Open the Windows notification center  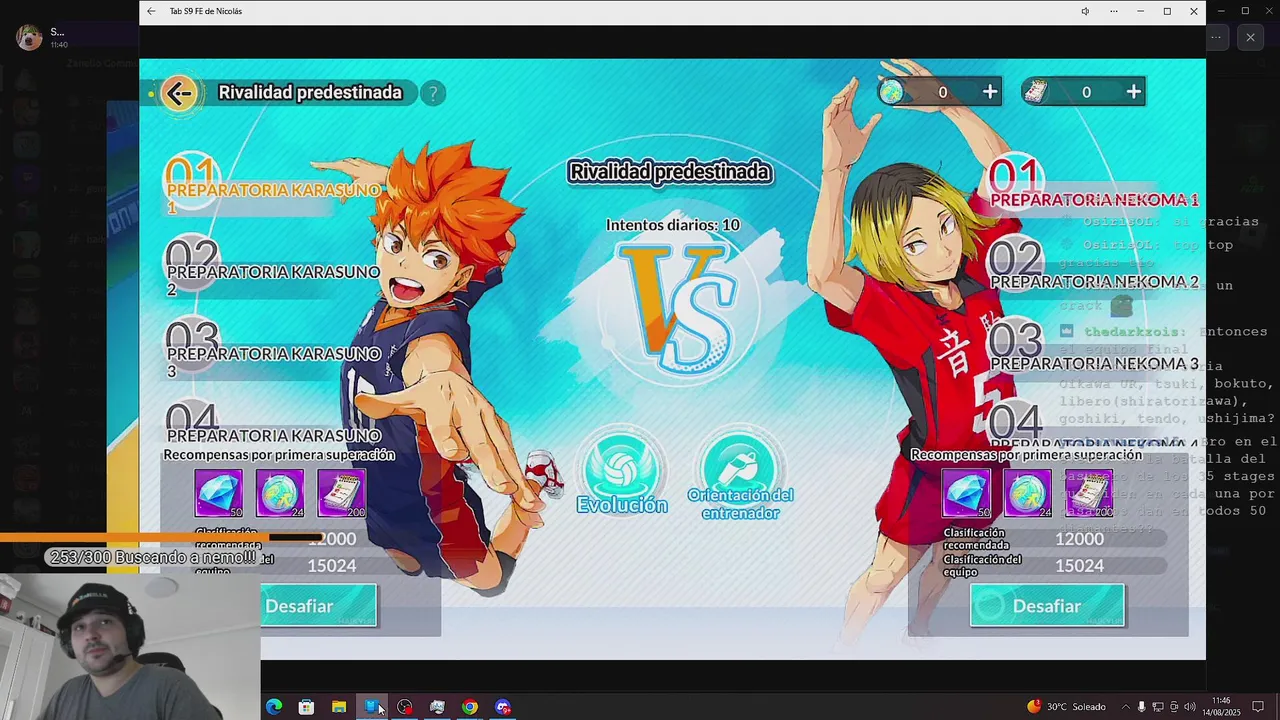[1258, 707]
